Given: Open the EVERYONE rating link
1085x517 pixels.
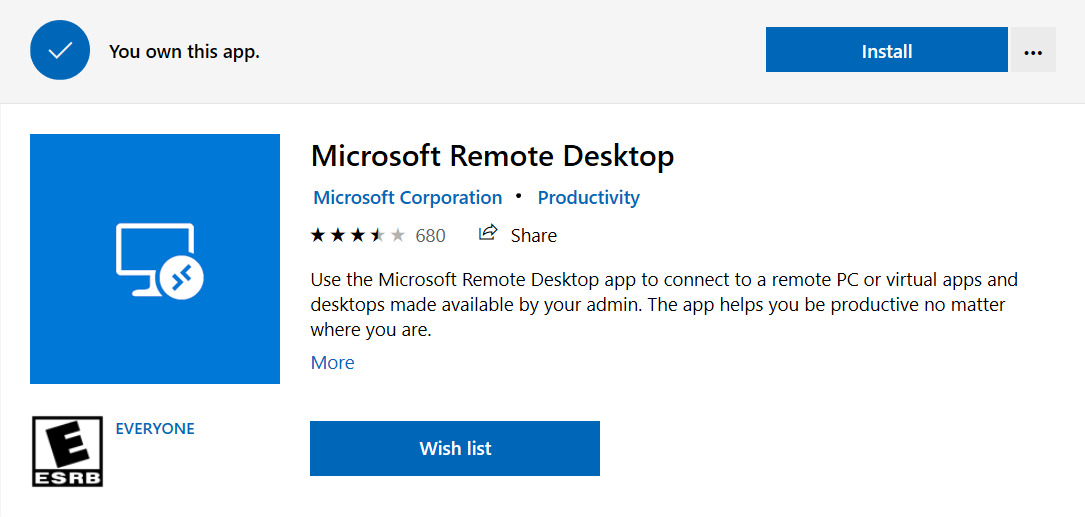Looking at the screenshot, I should (155, 428).
